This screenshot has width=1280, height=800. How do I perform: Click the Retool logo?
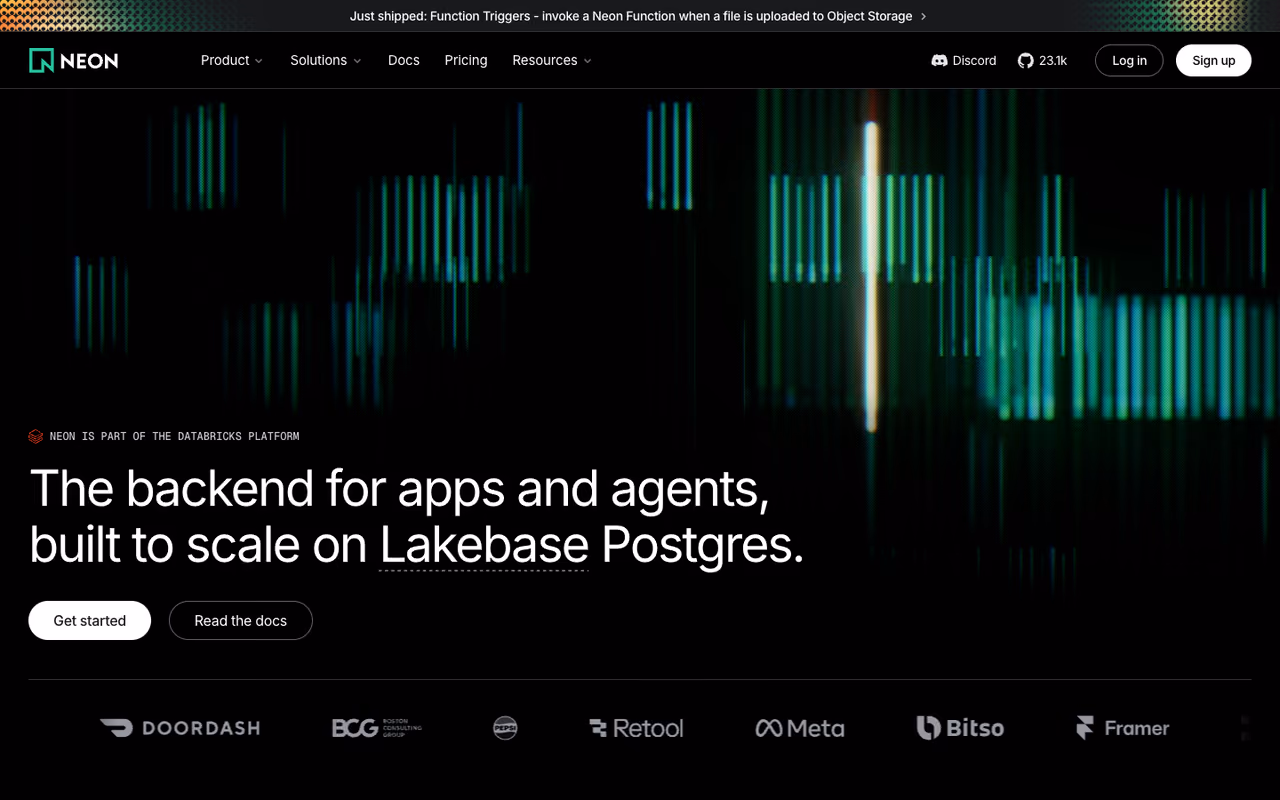tap(636, 728)
